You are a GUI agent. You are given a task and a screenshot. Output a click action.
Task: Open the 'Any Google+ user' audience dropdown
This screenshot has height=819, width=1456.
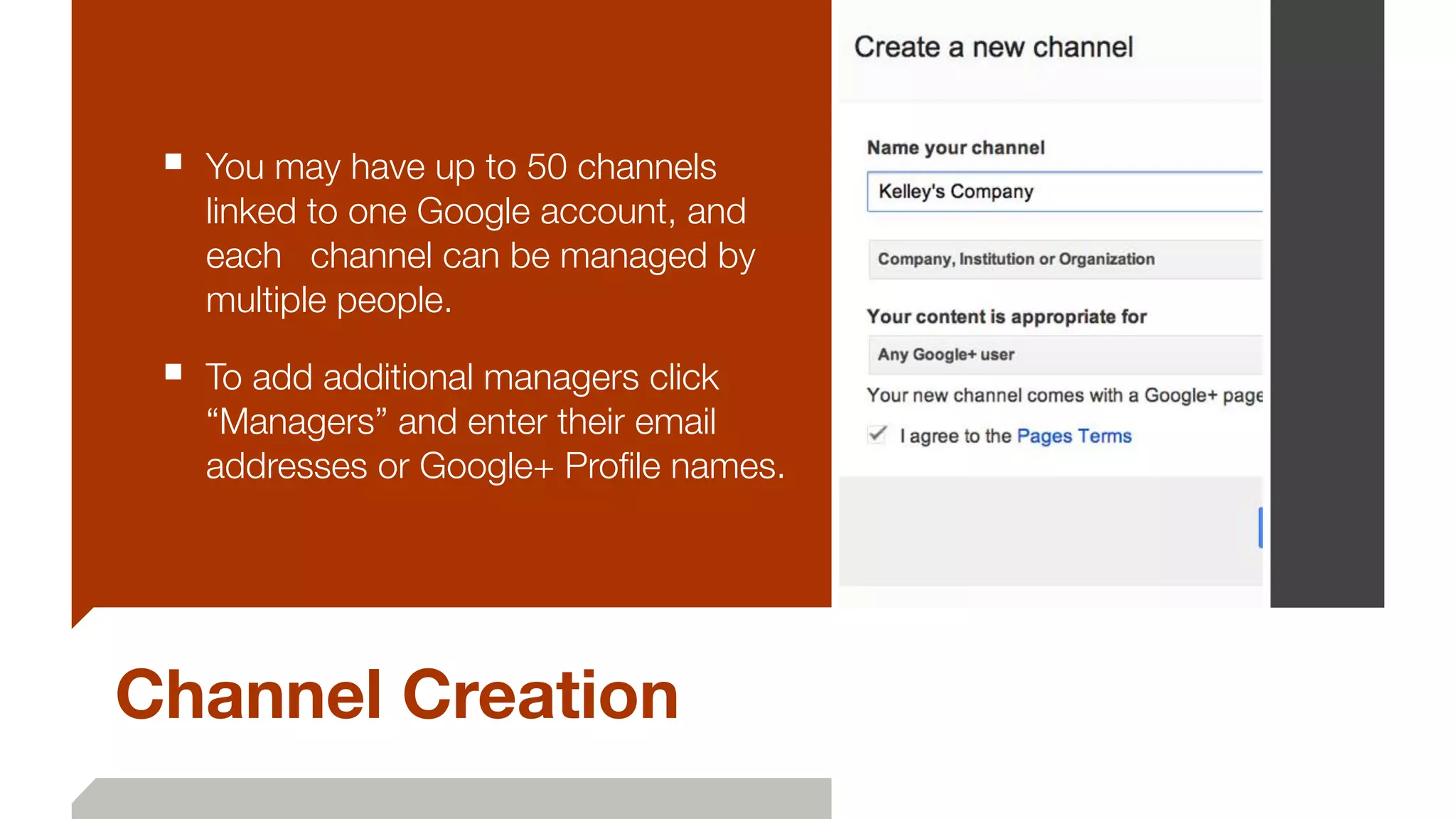coord(1065,355)
